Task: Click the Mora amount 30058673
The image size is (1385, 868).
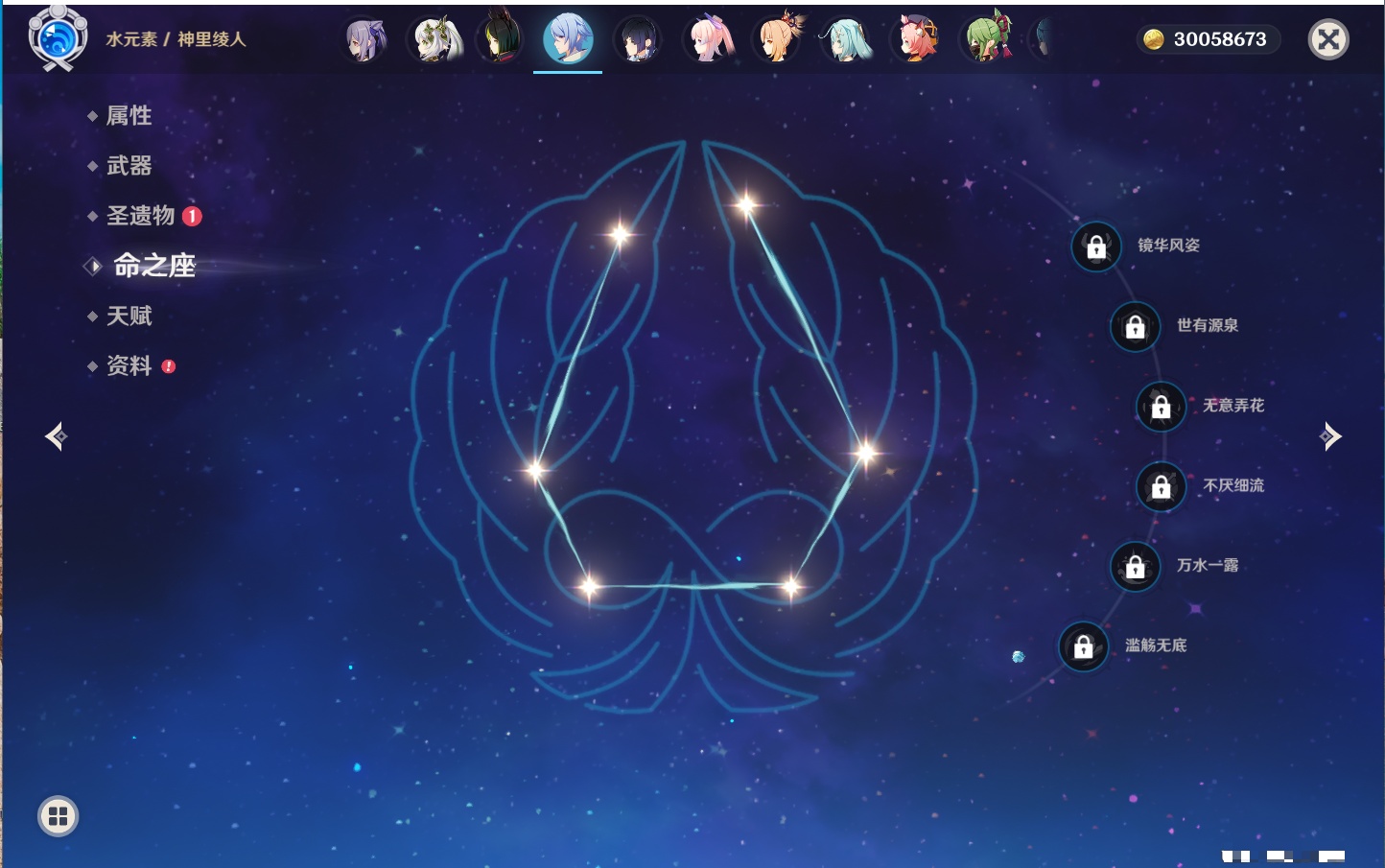Action: point(1220,39)
